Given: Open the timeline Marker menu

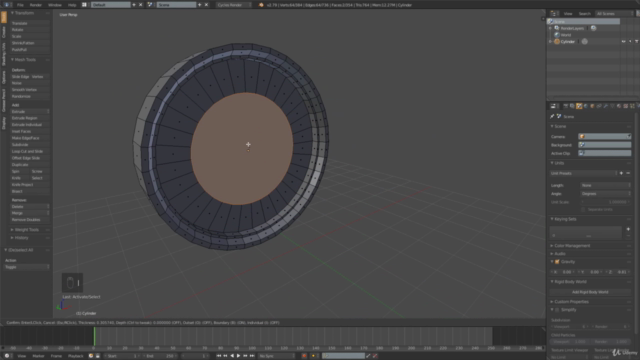Looking at the screenshot, I should click(x=38, y=356).
